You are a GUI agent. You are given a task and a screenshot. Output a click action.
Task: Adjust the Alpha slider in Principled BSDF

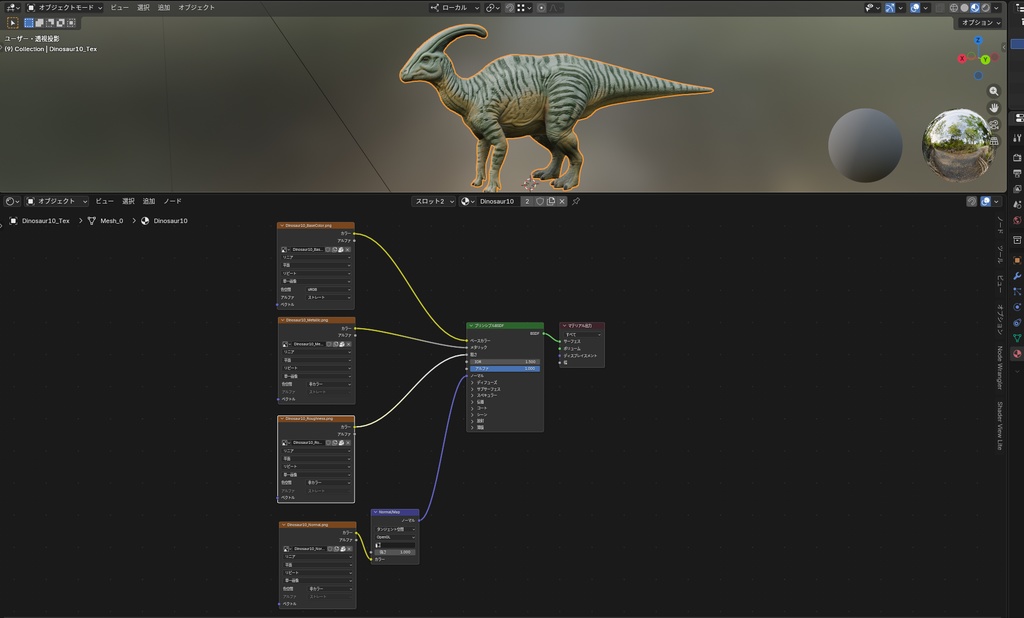tap(505, 368)
